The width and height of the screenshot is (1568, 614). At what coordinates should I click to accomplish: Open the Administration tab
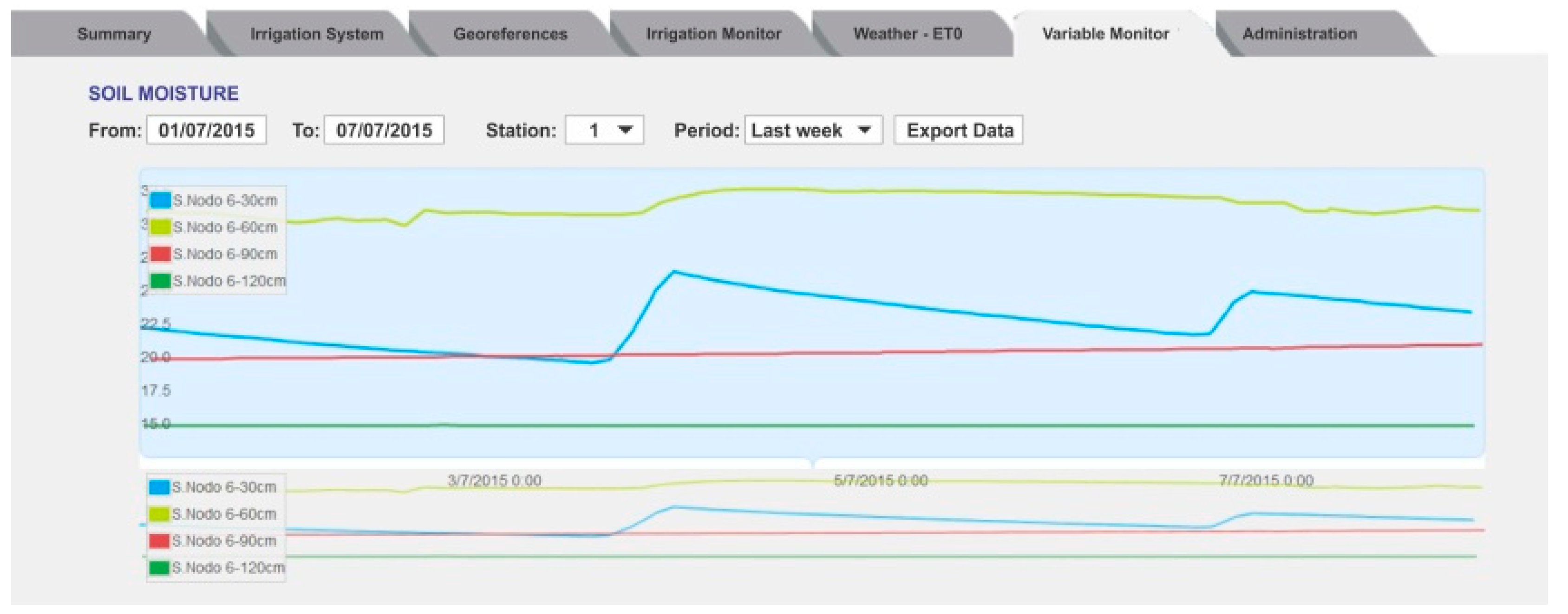(1300, 34)
